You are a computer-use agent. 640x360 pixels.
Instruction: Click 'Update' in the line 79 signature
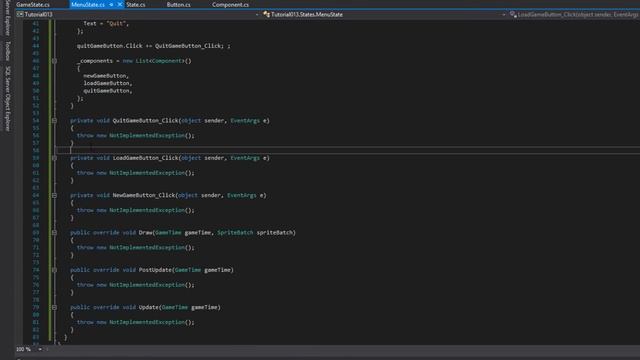(x=149, y=307)
